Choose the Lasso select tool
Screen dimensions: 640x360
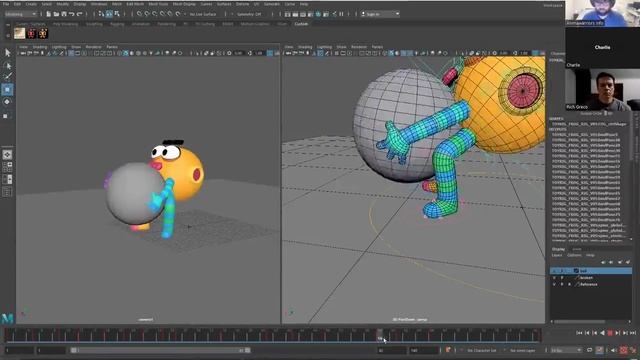8,65
